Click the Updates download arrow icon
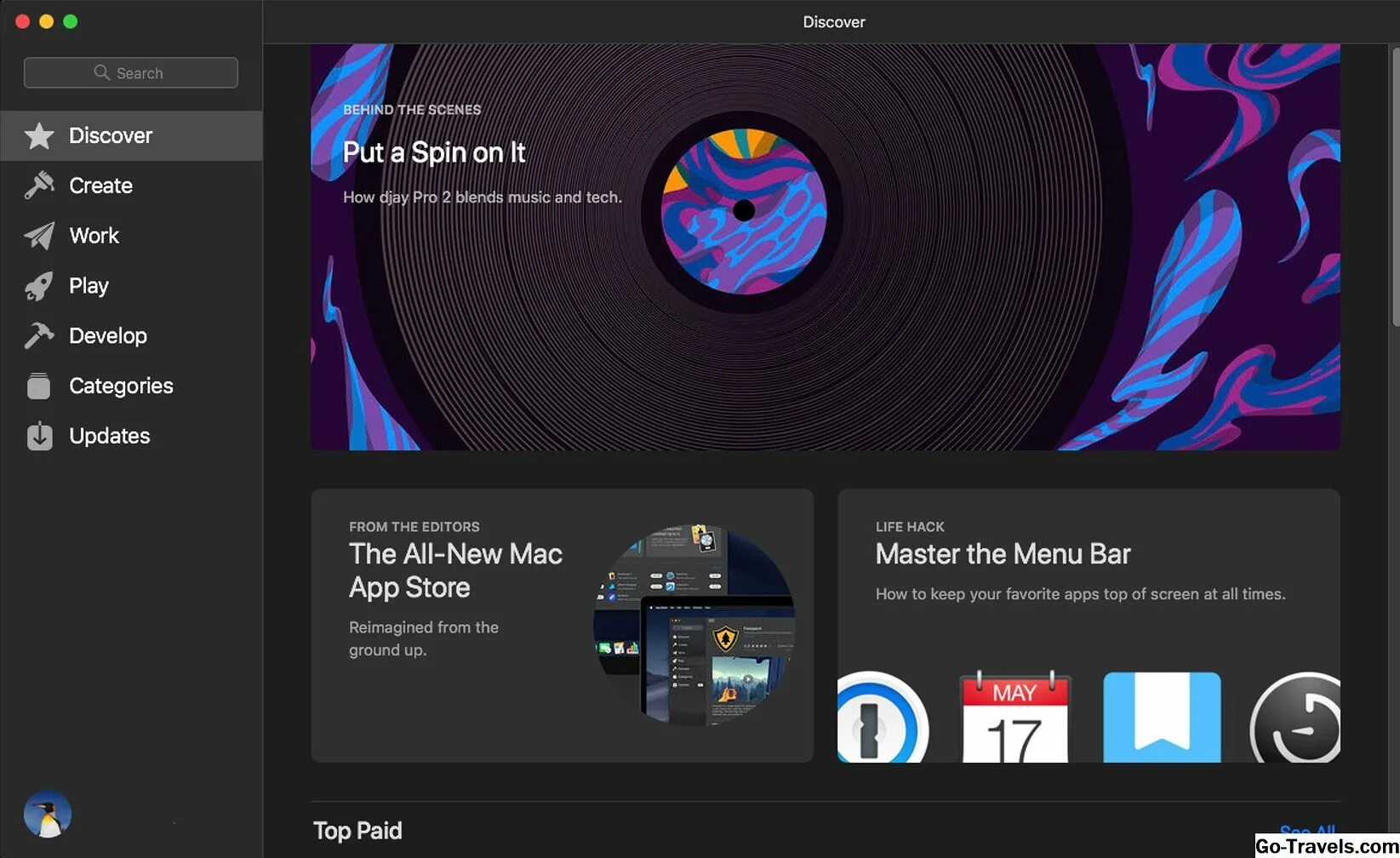 [39, 436]
